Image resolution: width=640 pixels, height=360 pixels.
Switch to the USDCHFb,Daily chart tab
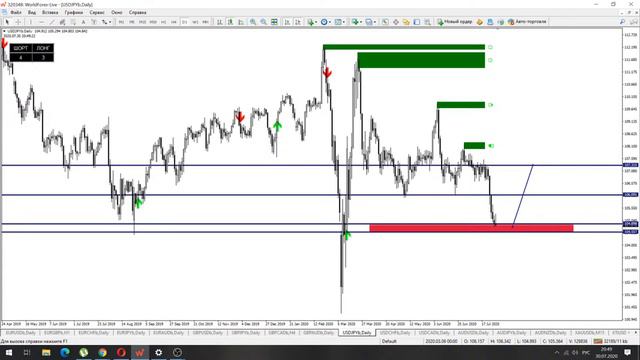point(395,333)
